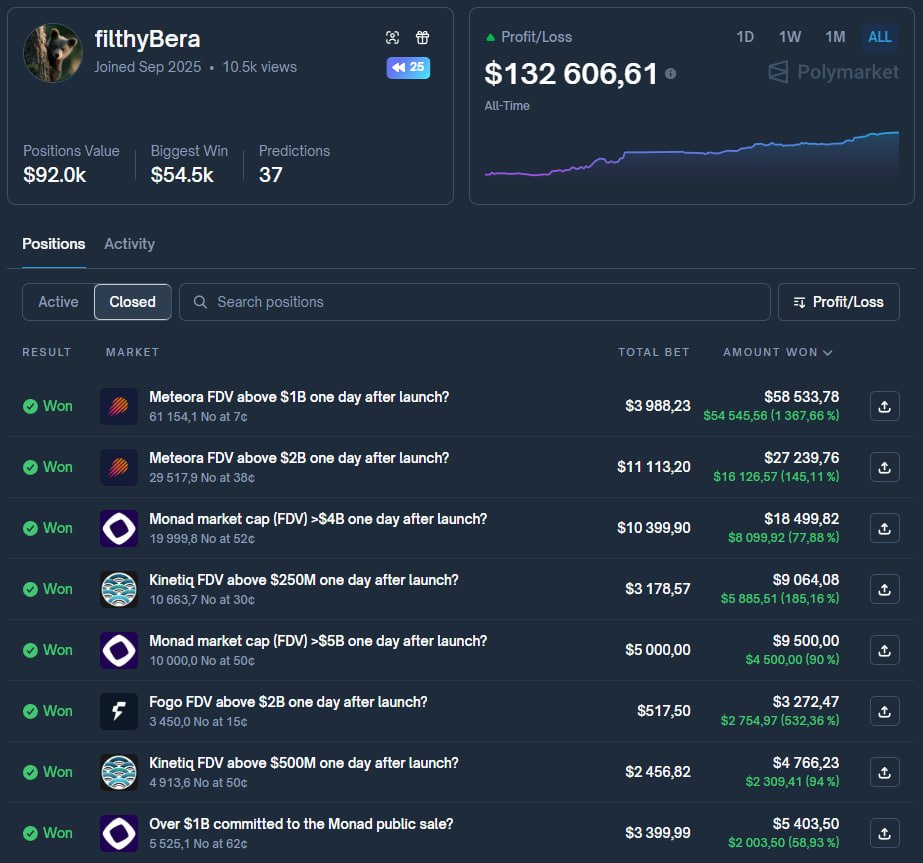Click the '10 663,7 No at 30¢' detail
This screenshot has height=863, width=923.
pos(202,599)
